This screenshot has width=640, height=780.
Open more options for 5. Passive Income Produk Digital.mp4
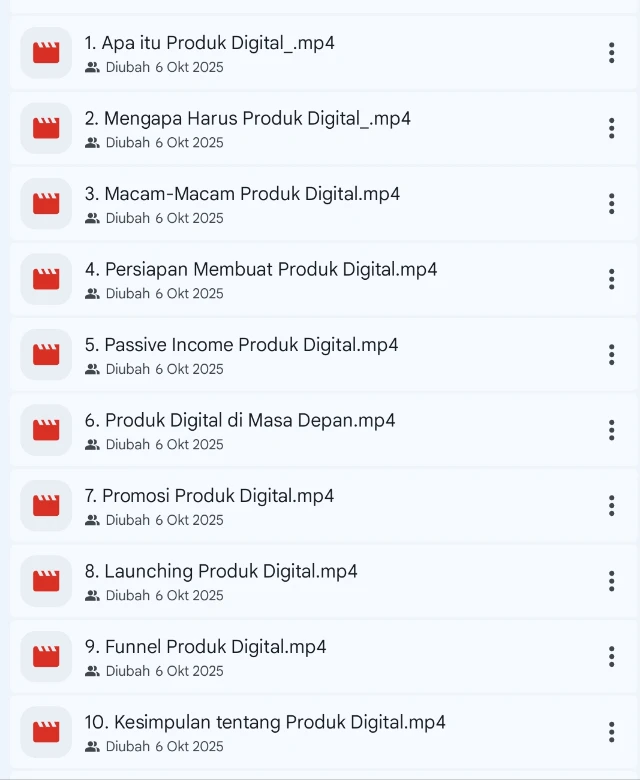(611, 355)
